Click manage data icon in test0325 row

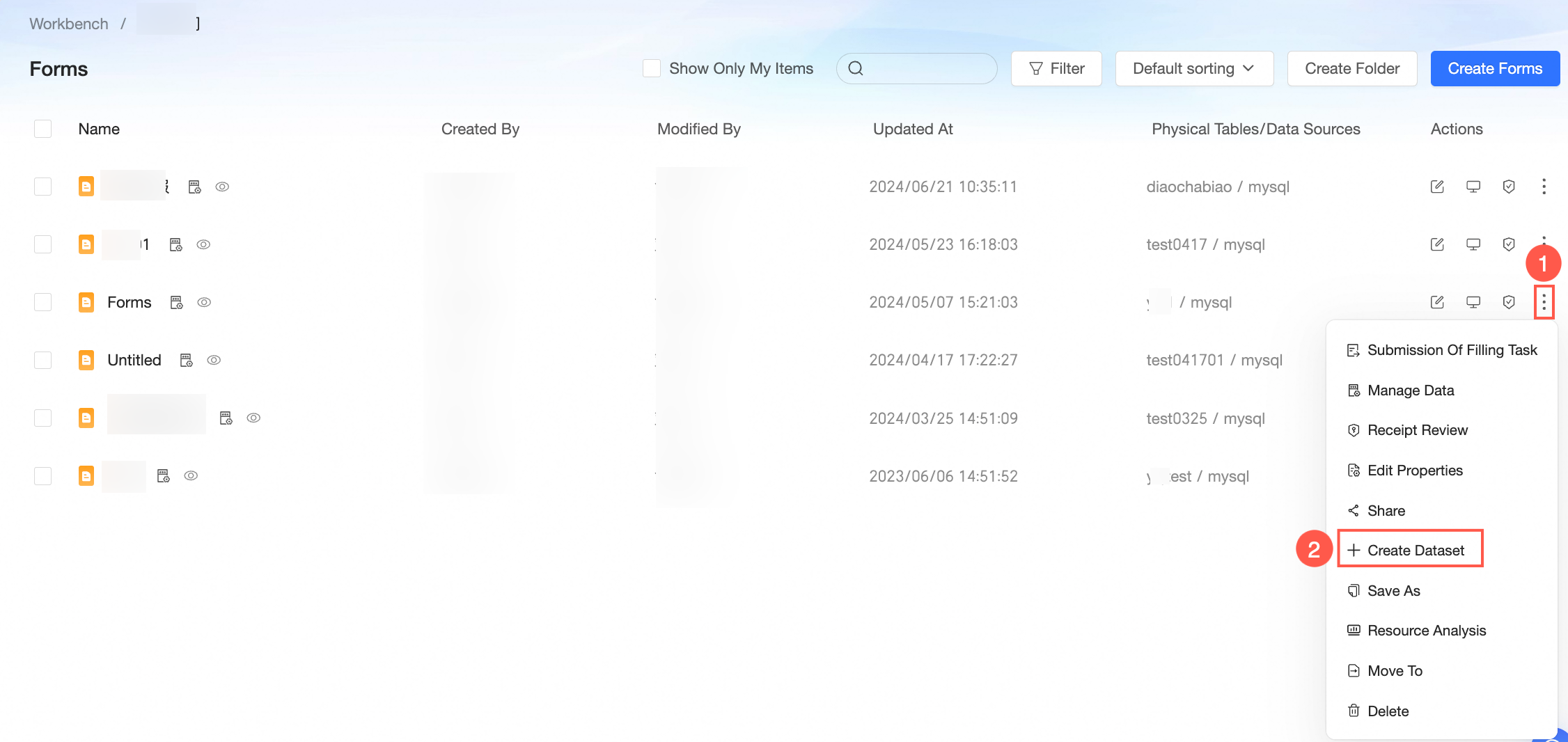(x=226, y=418)
